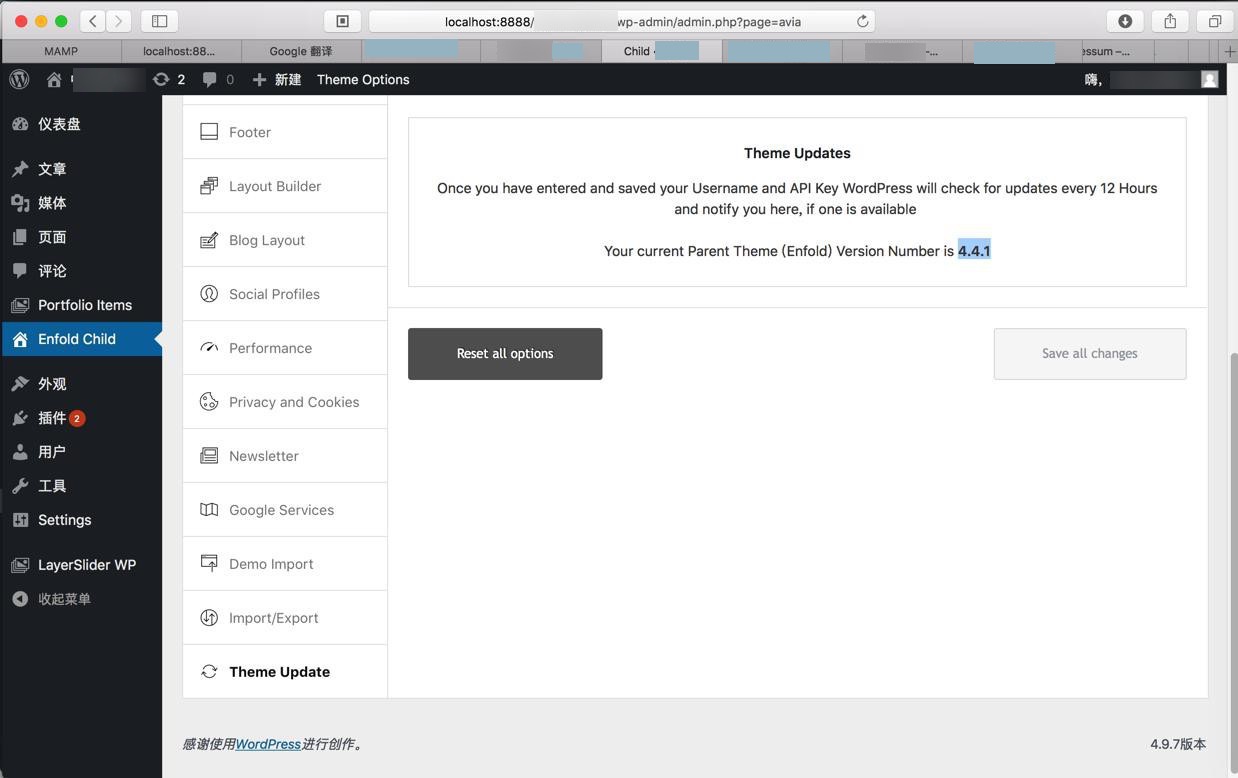The height and width of the screenshot is (778, 1238).
Task: Click the LayerSlider WP icon
Action: point(20,565)
